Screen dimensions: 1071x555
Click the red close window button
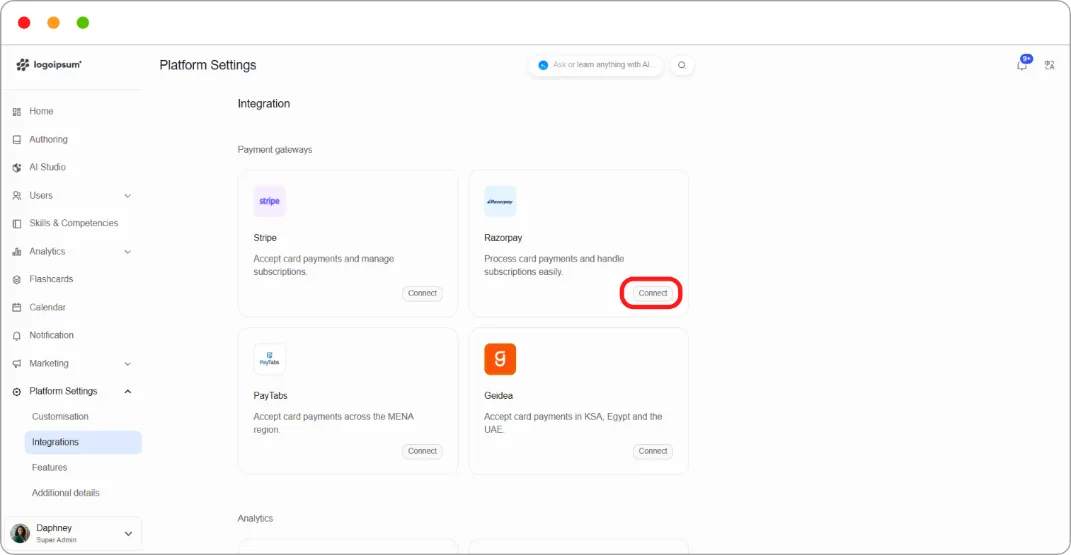(24, 23)
